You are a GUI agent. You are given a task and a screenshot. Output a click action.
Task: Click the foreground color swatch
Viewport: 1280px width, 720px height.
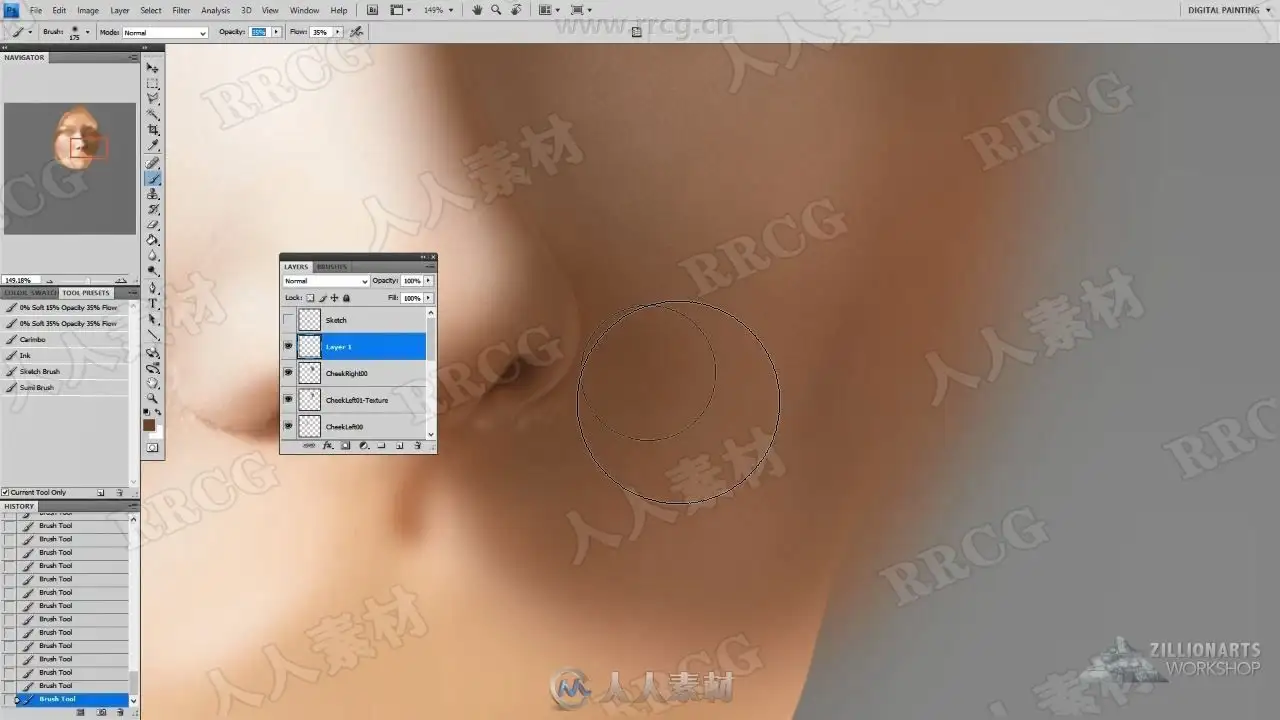tap(149, 425)
